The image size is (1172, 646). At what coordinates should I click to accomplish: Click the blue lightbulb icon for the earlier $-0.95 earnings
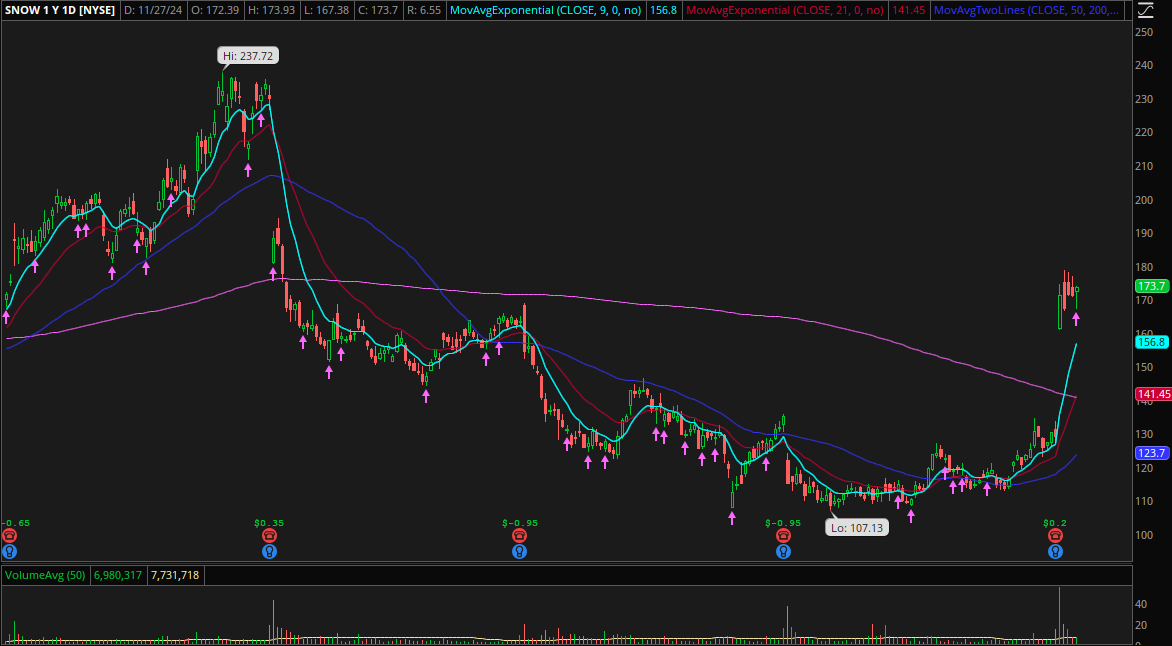(x=519, y=552)
